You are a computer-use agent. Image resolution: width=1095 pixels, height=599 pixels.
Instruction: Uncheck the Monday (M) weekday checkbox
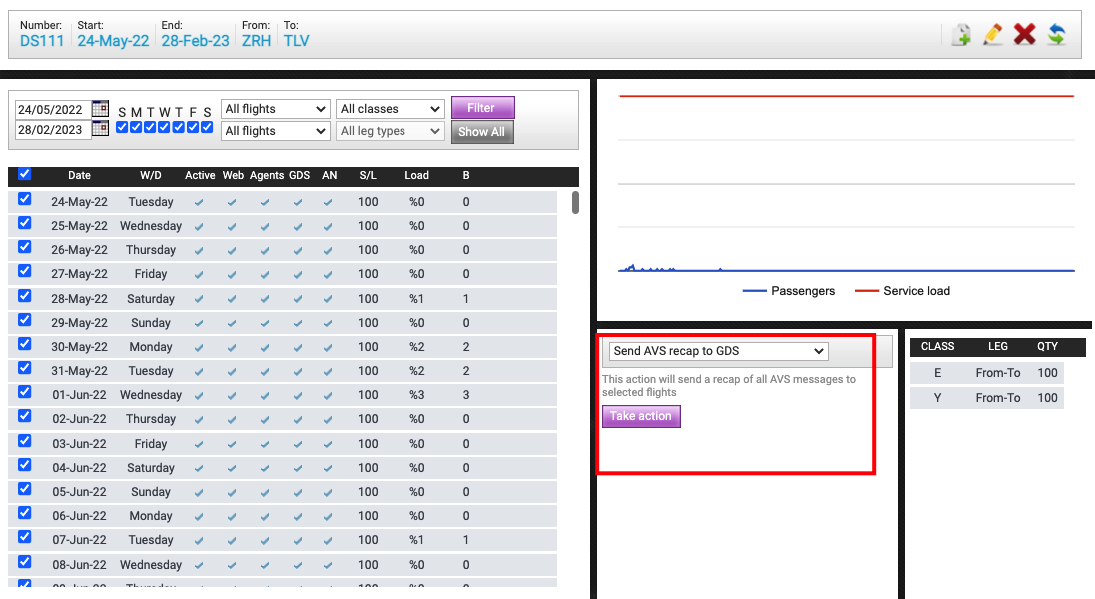point(136,127)
